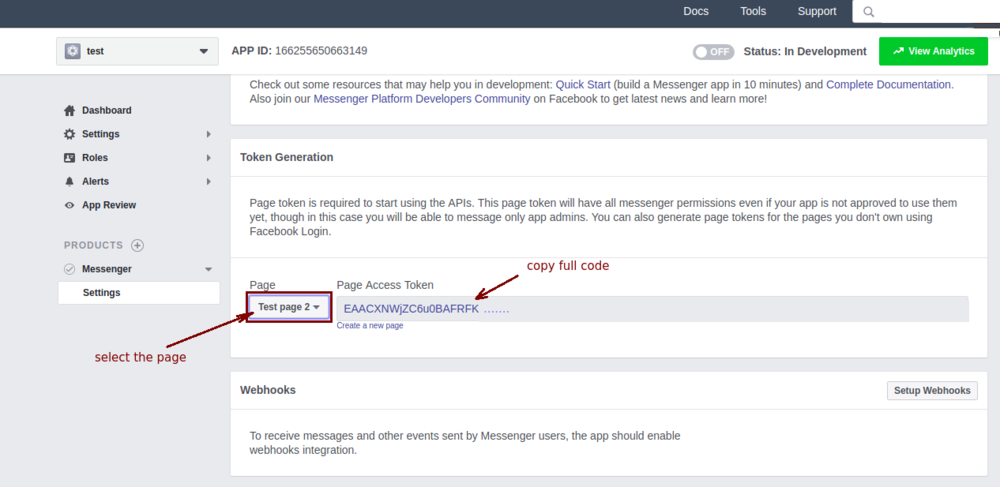Click the Roles icon in sidebar

click(x=69, y=158)
